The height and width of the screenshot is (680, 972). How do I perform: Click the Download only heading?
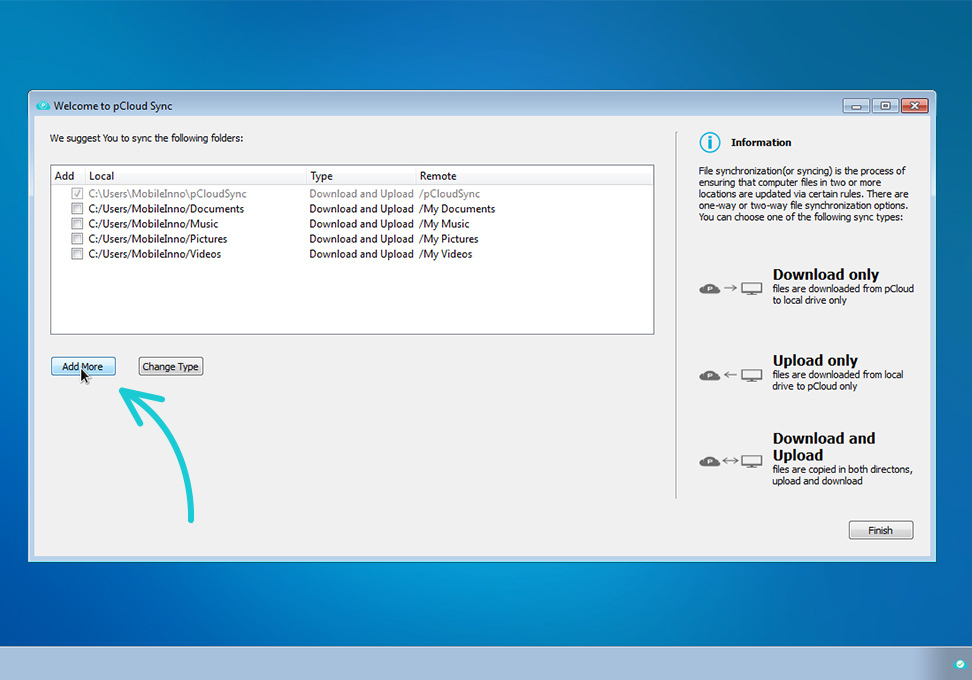click(x=826, y=274)
